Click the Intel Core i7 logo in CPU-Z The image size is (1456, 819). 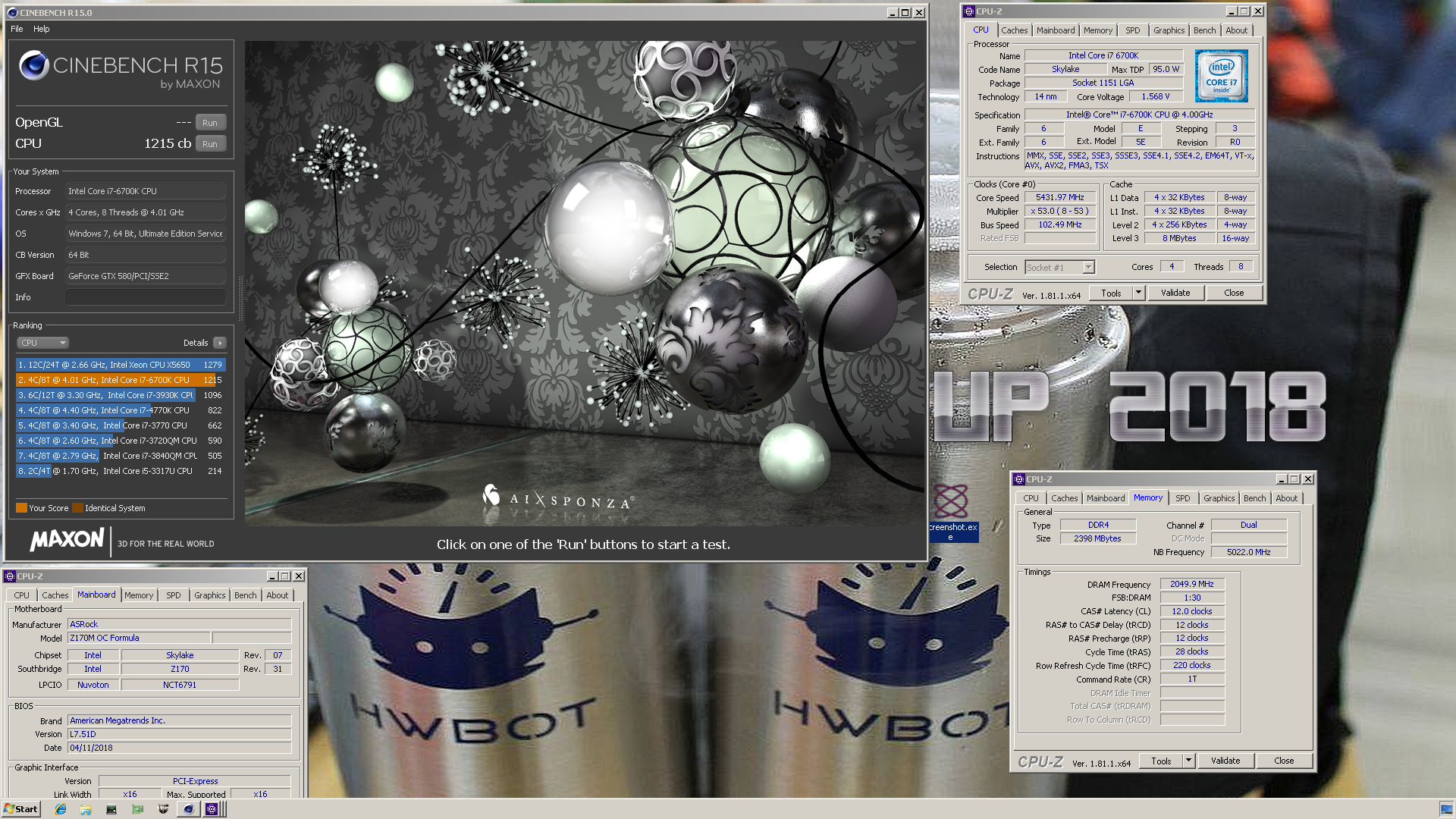click(1221, 76)
